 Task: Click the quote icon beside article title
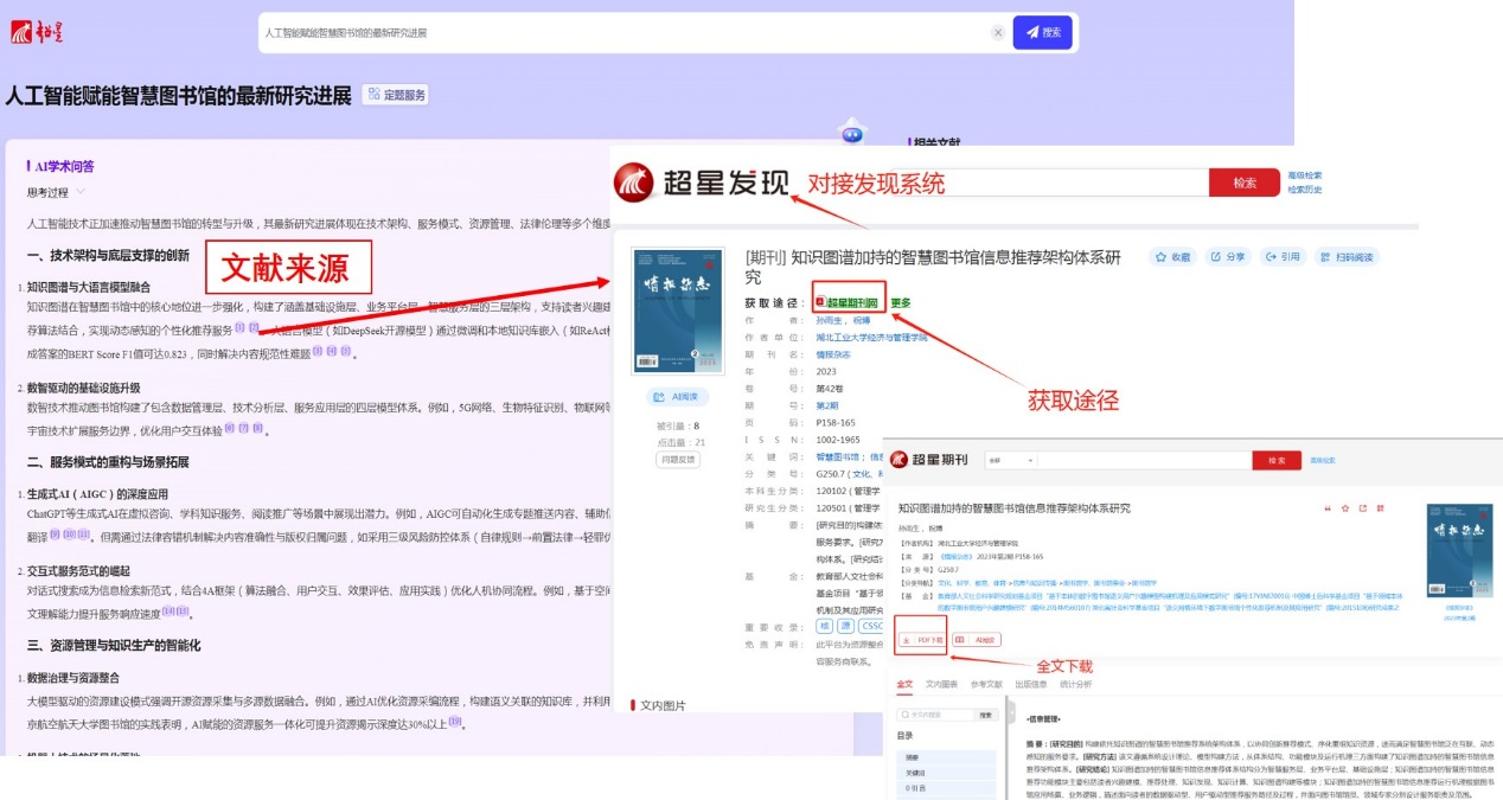pyautogui.click(x=1327, y=508)
